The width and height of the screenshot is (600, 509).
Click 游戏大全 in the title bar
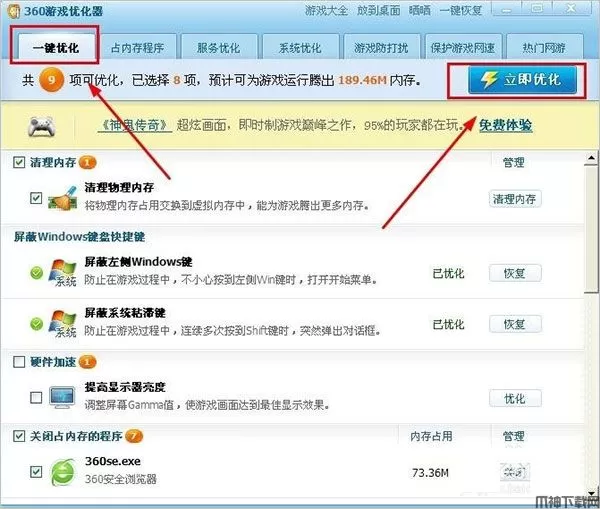(326, 10)
